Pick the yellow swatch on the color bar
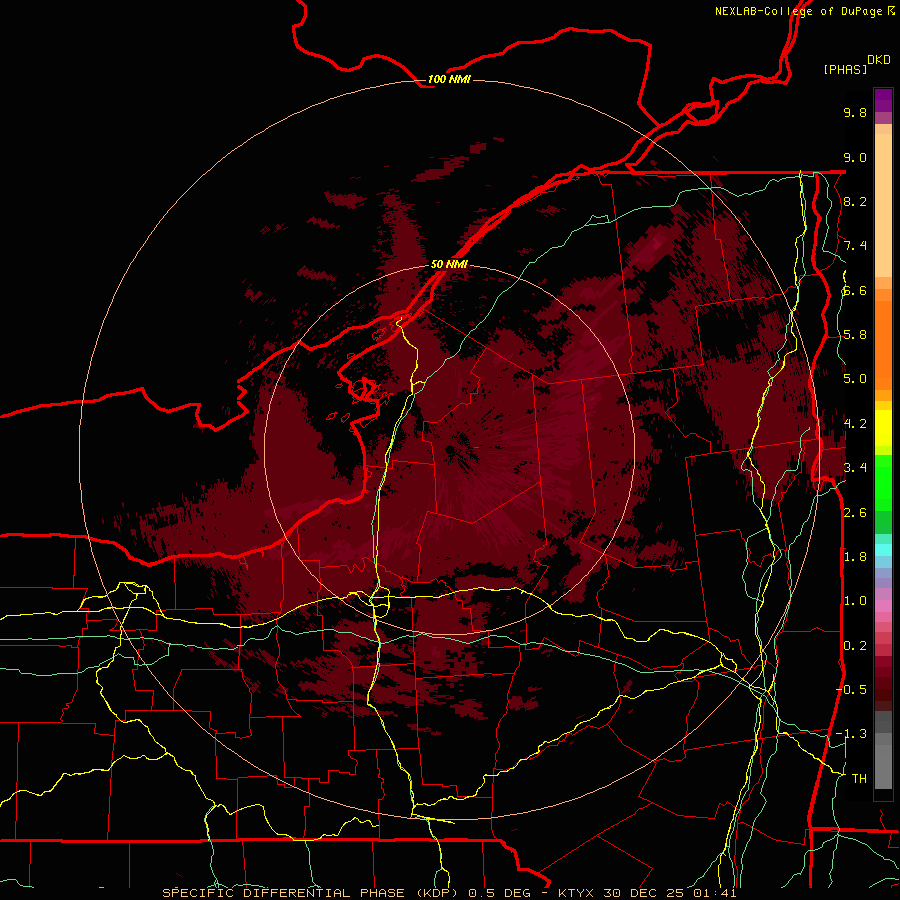The width and height of the screenshot is (900, 900). tap(883, 427)
